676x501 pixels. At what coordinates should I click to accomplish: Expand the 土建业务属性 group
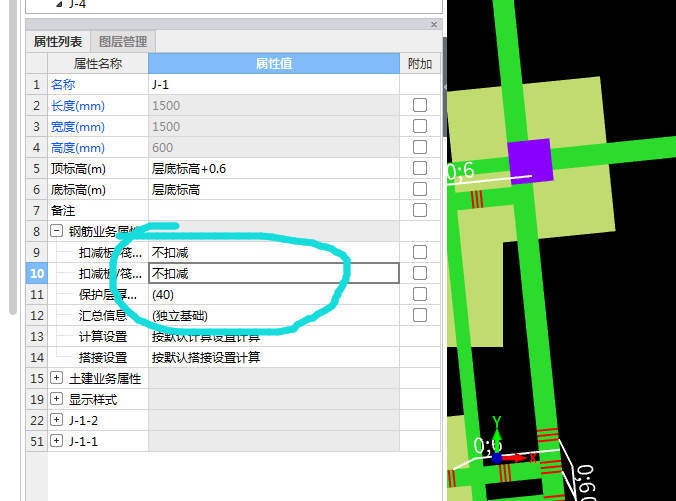click(56, 378)
